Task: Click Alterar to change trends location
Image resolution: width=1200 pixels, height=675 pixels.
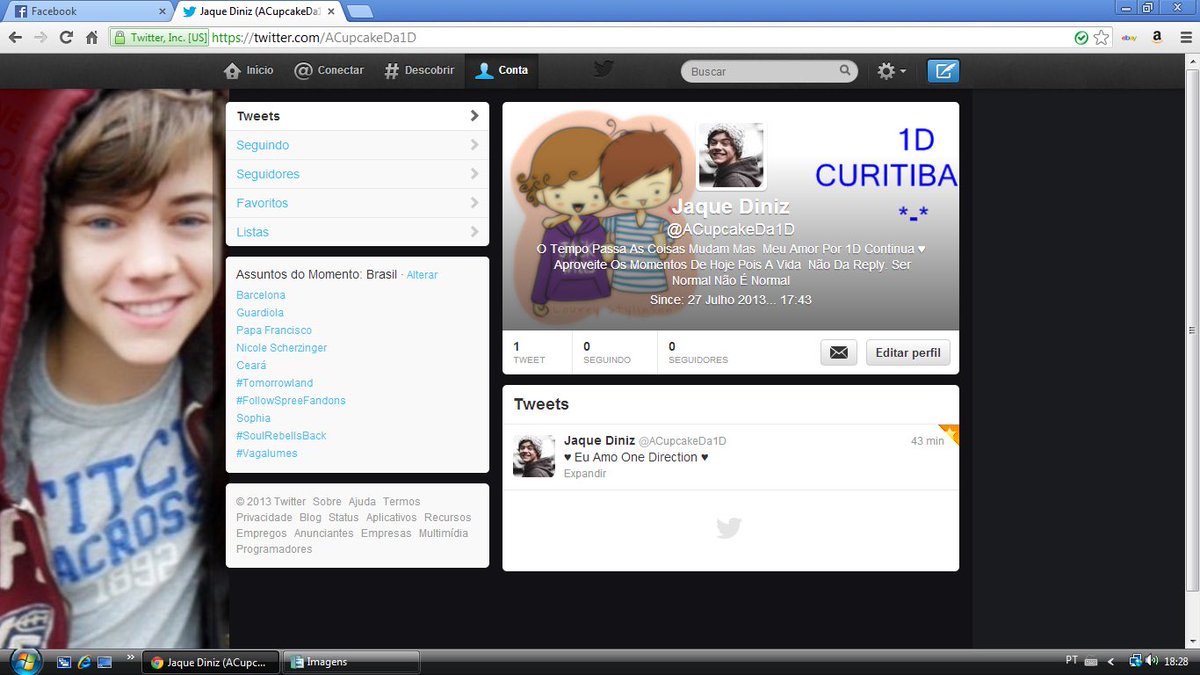Action: point(422,275)
